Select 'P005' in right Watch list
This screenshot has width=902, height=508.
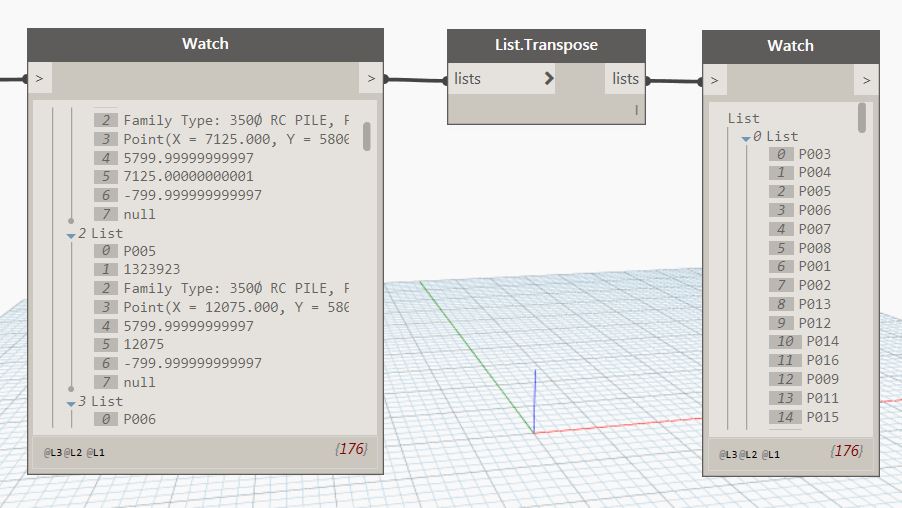pyautogui.click(x=815, y=191)
